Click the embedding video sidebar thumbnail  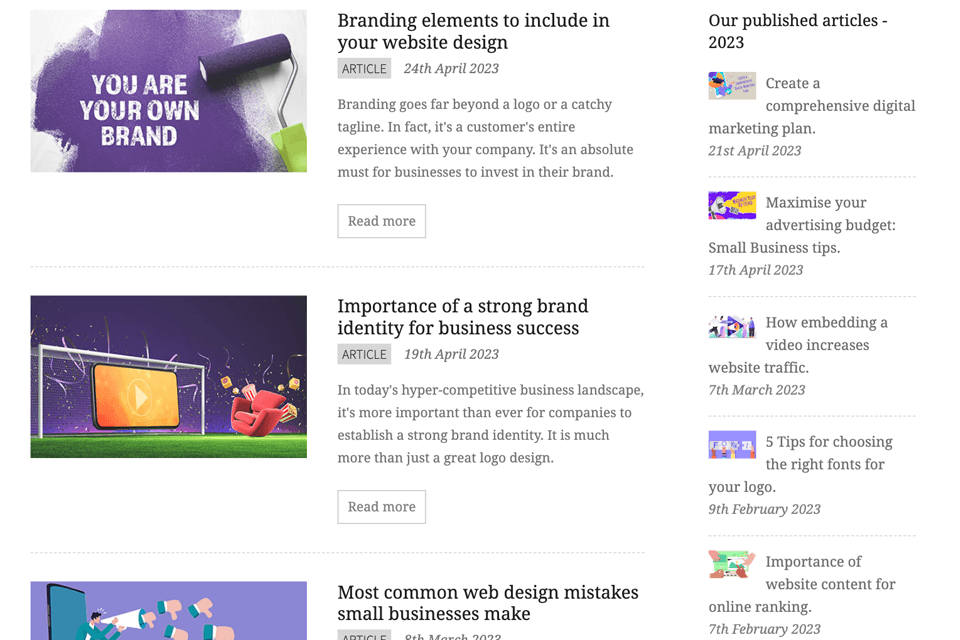(x=732, y=326)
